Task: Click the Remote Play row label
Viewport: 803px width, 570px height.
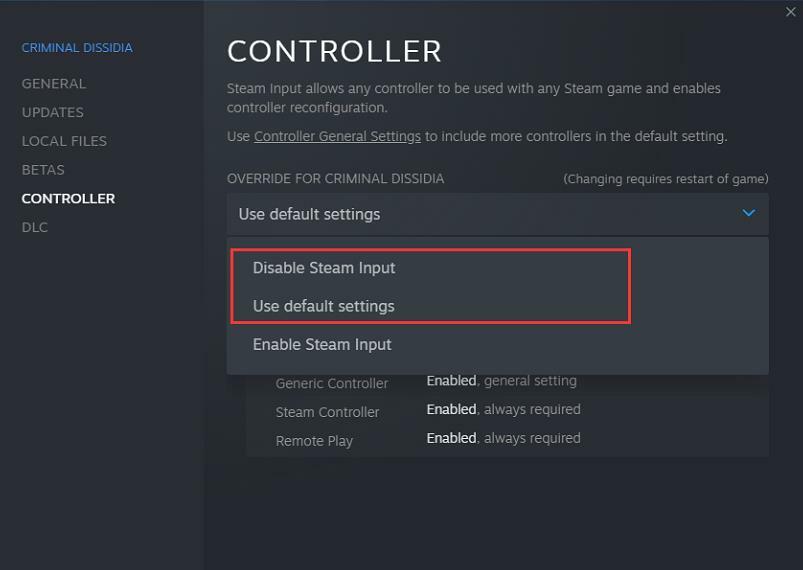Action: tap(314, 441)
